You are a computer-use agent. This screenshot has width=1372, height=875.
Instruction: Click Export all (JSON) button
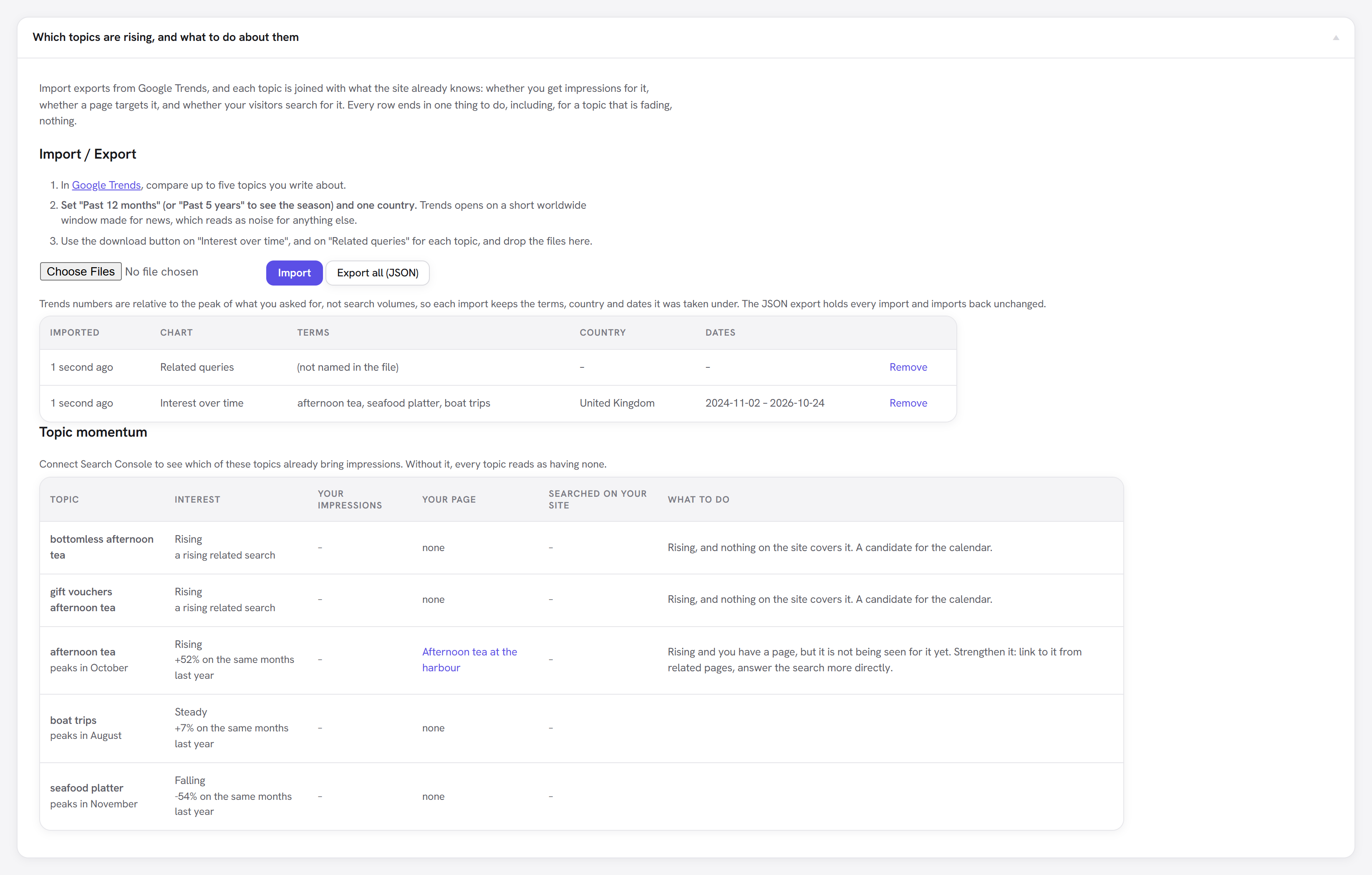tap(377, 273)
